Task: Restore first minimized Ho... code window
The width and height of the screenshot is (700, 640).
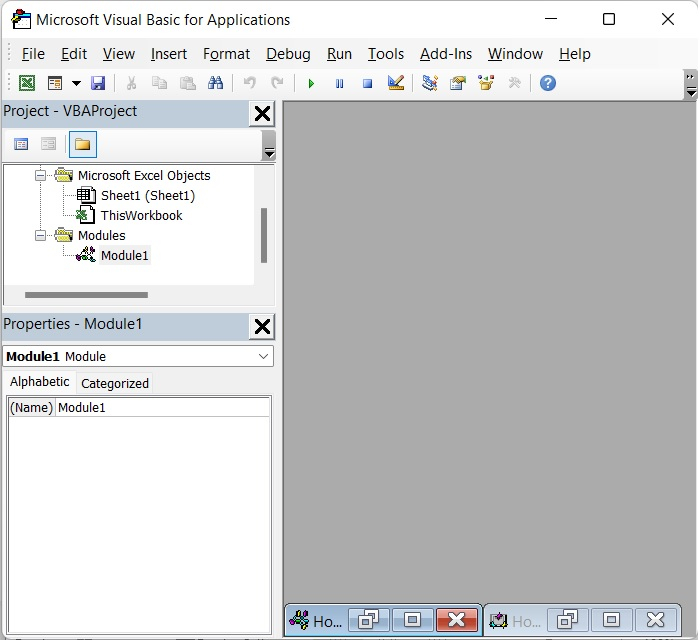Action: 369,619
